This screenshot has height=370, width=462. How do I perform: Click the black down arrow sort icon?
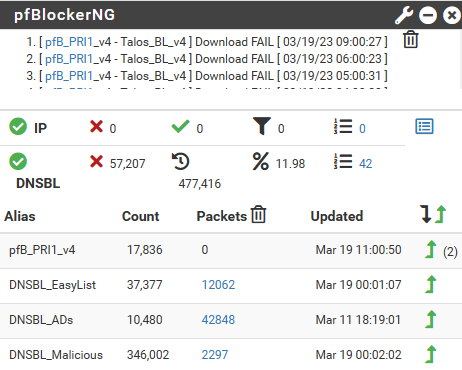click(x=426, y=214)
